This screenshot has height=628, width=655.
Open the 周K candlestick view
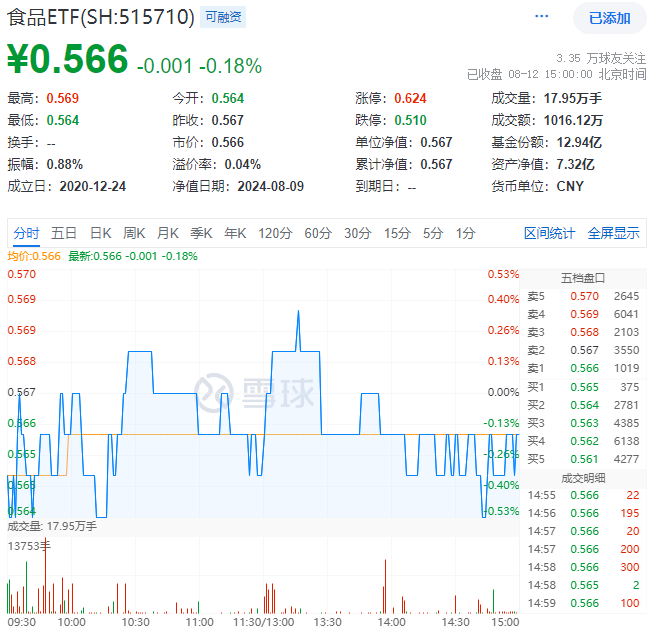[134, 233]
